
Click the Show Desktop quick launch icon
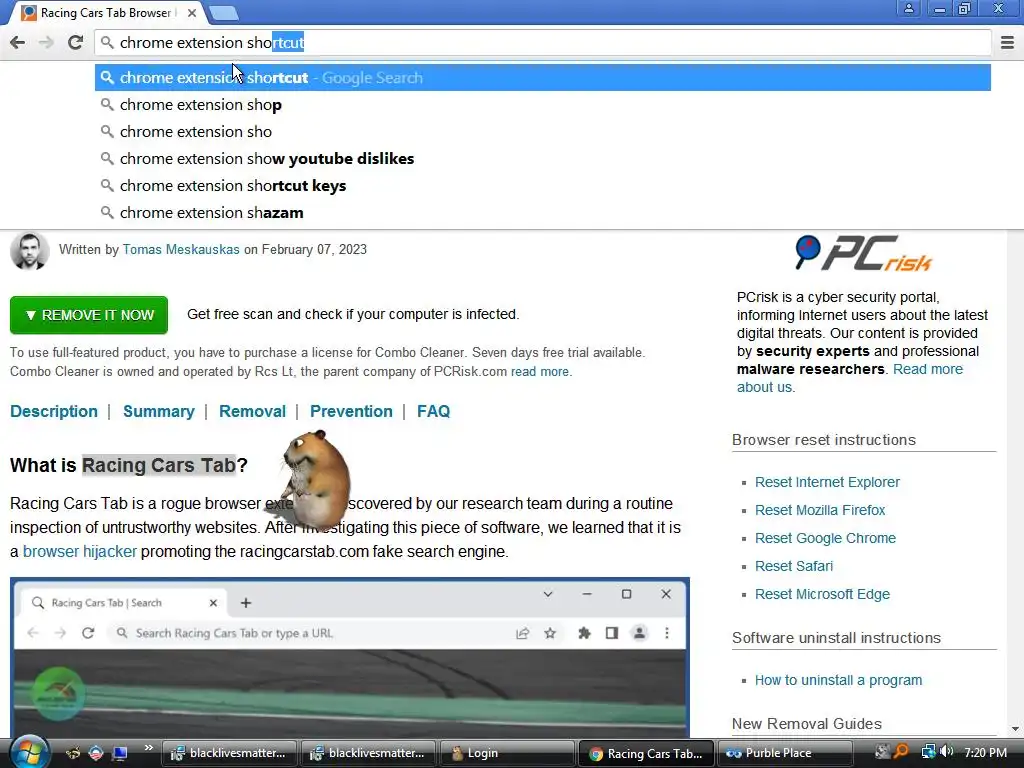tap(120, 753)
